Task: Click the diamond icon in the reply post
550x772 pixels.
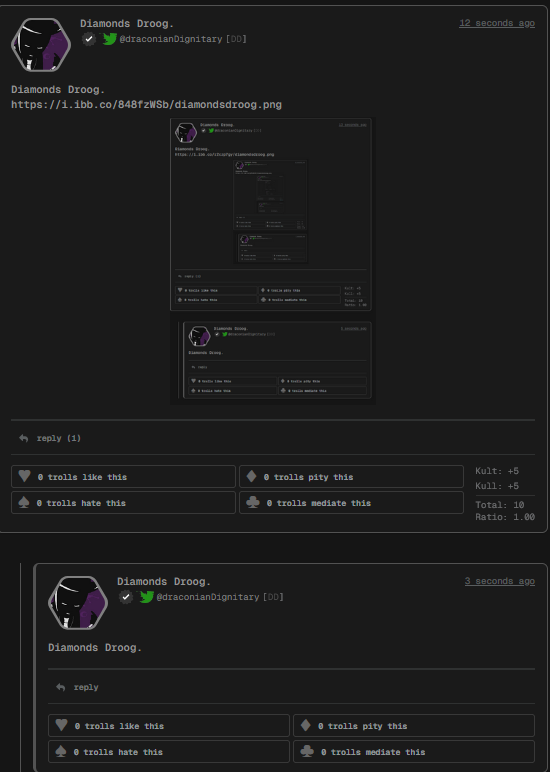Action: pyautogui.click(x=306, y=725)
